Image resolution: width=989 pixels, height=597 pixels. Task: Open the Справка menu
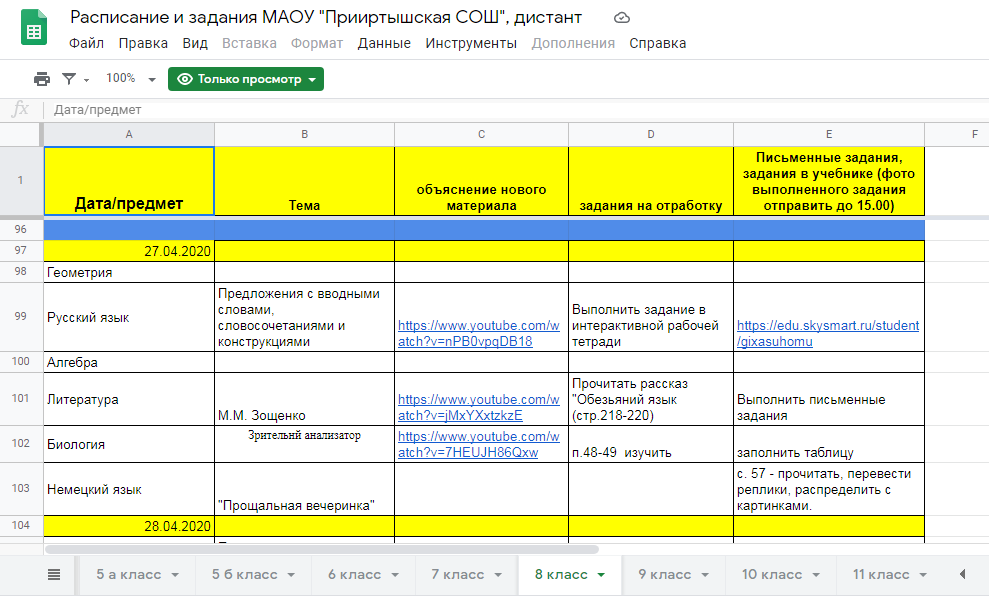click(x=658, y=43)
